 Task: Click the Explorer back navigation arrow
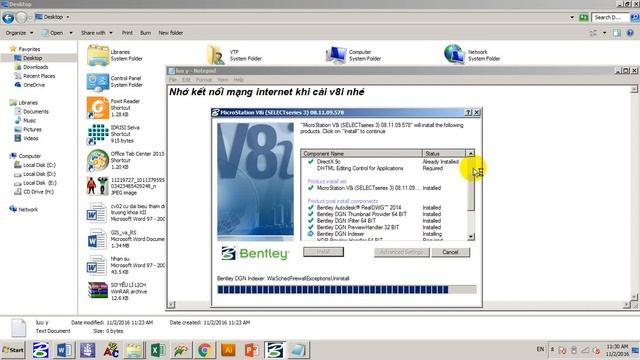pyautogui.click(x=8, y=18)
